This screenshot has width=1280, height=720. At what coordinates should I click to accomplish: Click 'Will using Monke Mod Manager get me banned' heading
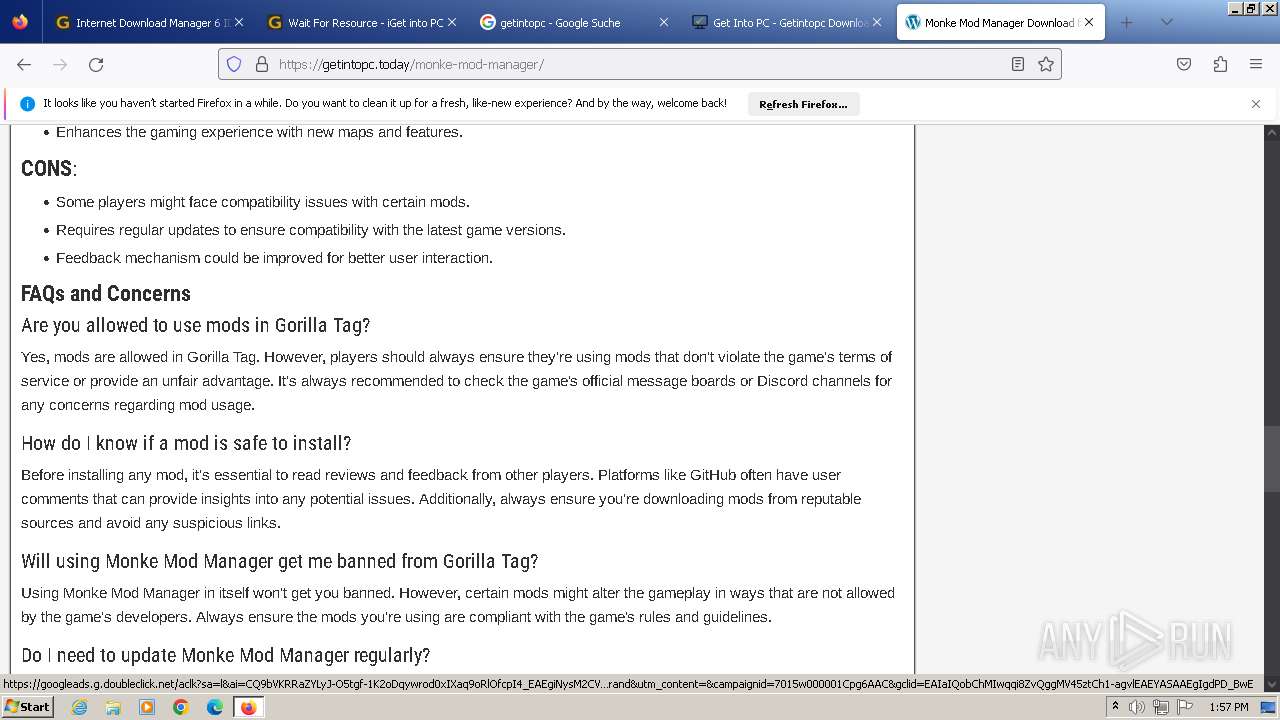280,561
